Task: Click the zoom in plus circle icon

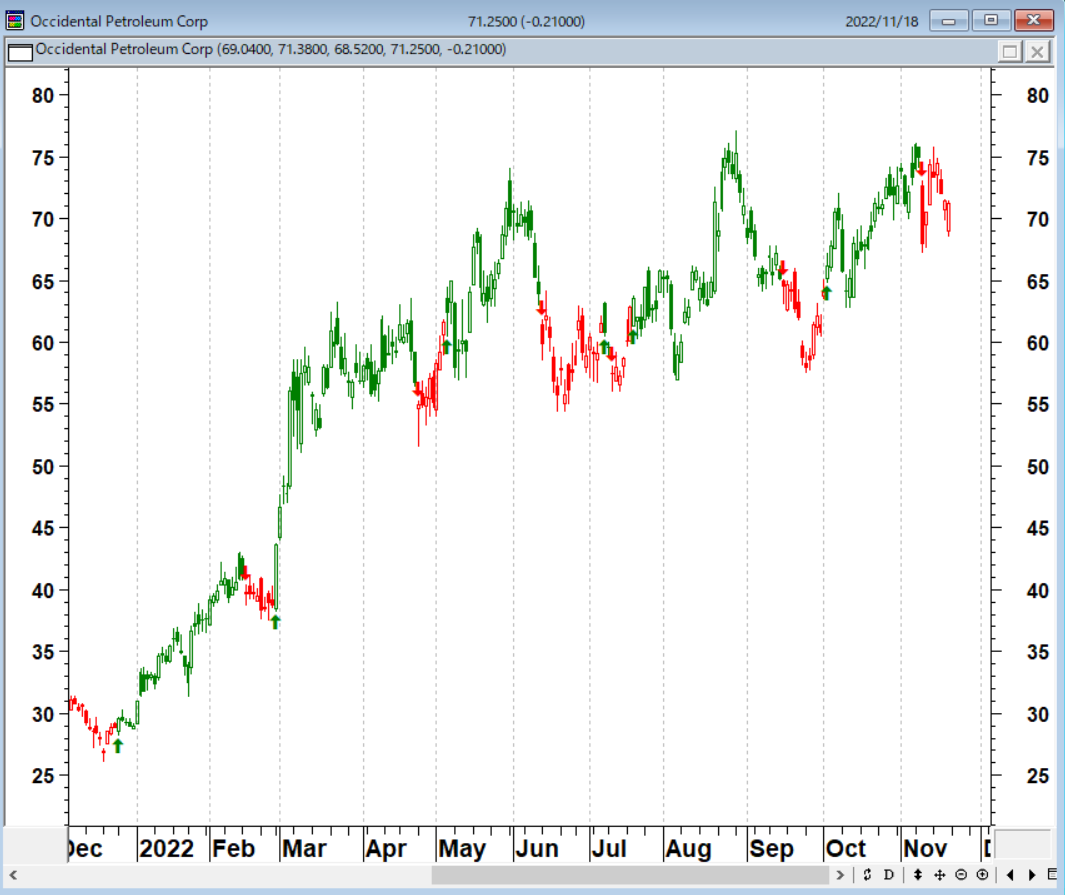Action: [x=982, y=875]
